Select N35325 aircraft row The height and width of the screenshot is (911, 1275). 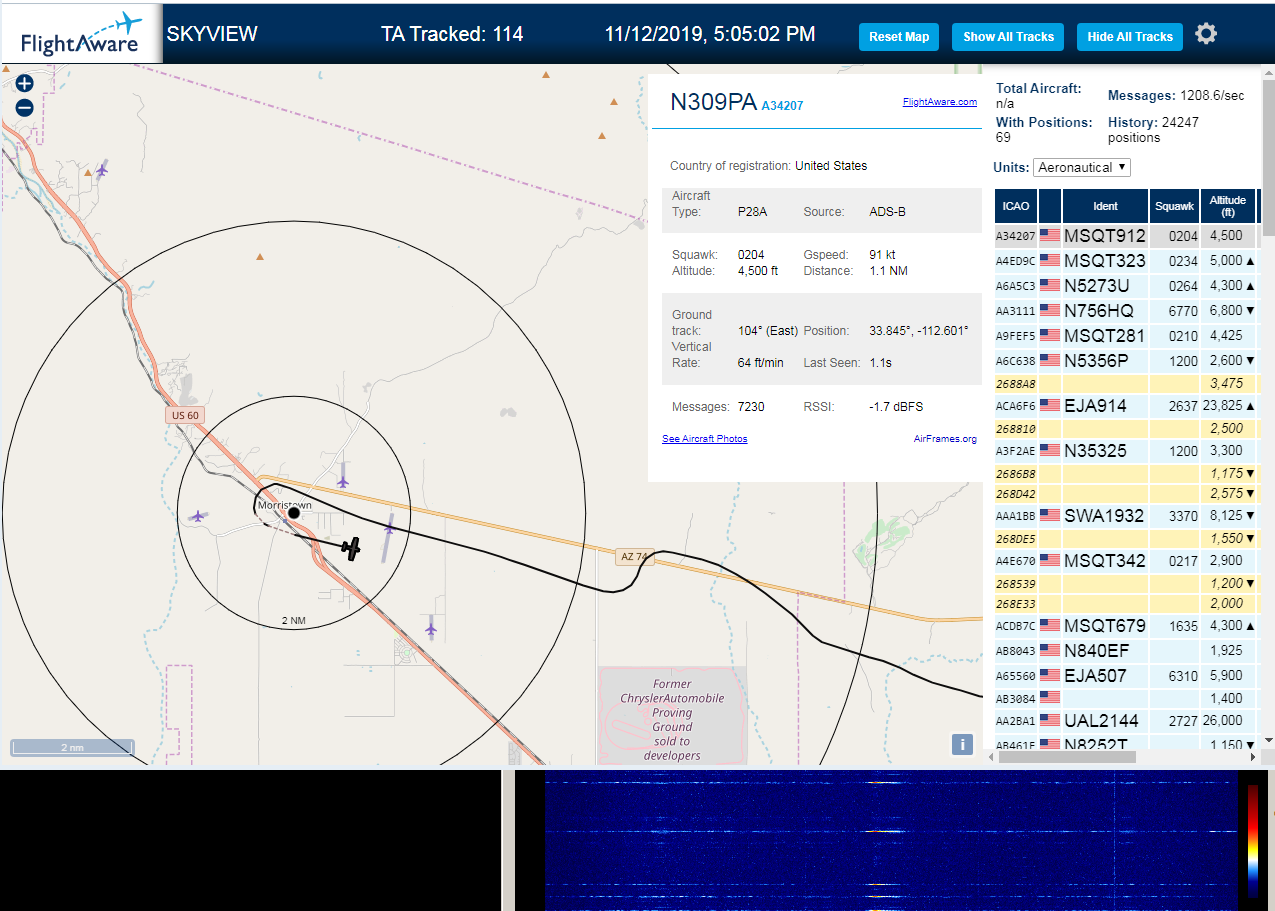click(x=1126, y=451)
